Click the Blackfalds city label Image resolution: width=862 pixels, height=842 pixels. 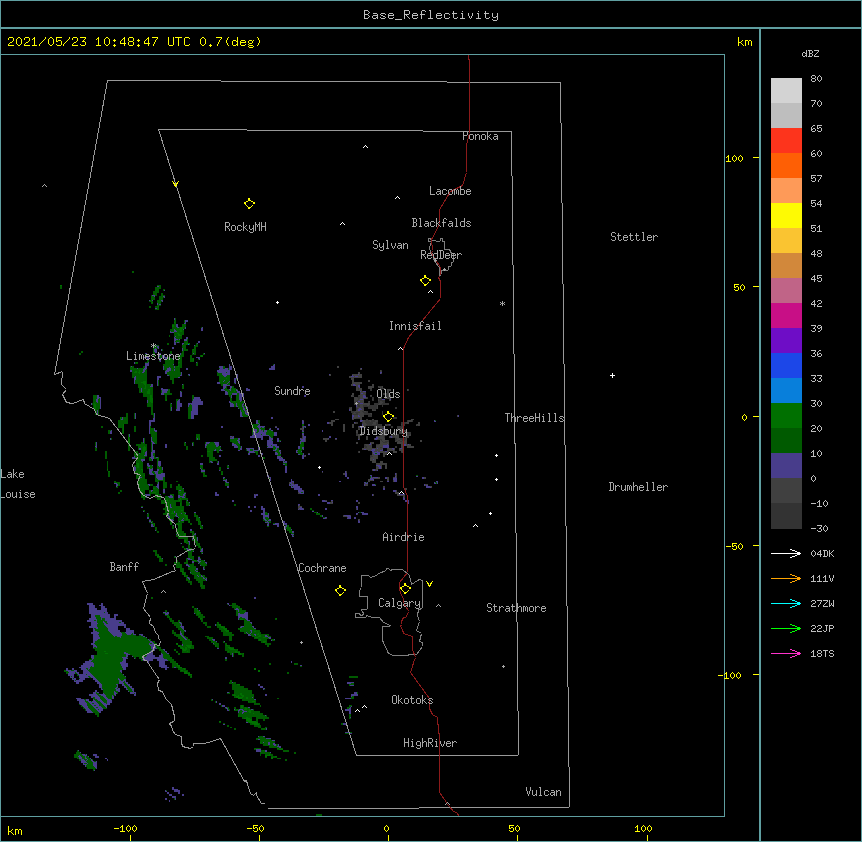click(x=441, y=223)
